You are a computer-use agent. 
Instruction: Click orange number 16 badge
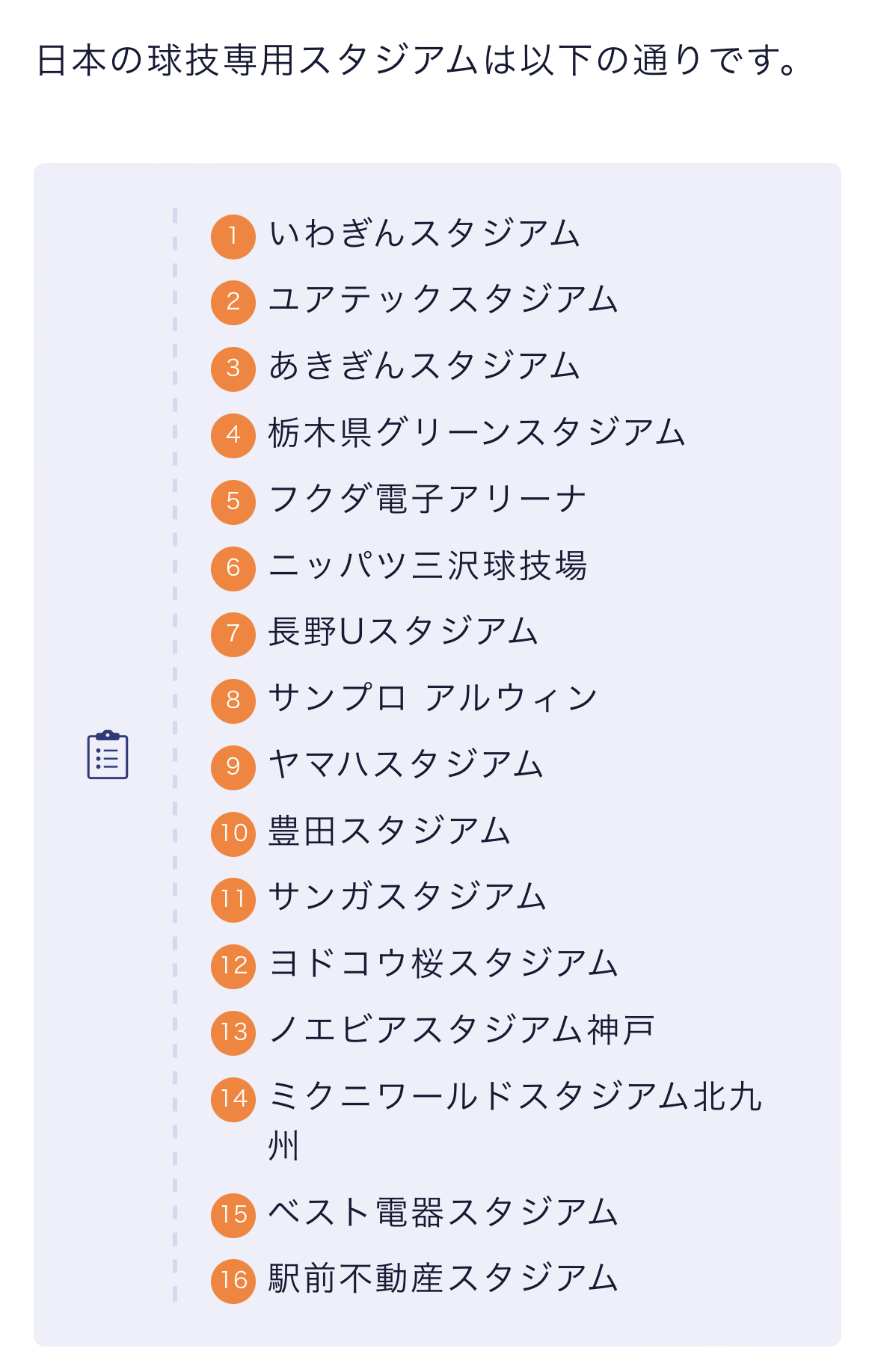click(x=233, y=1281)
